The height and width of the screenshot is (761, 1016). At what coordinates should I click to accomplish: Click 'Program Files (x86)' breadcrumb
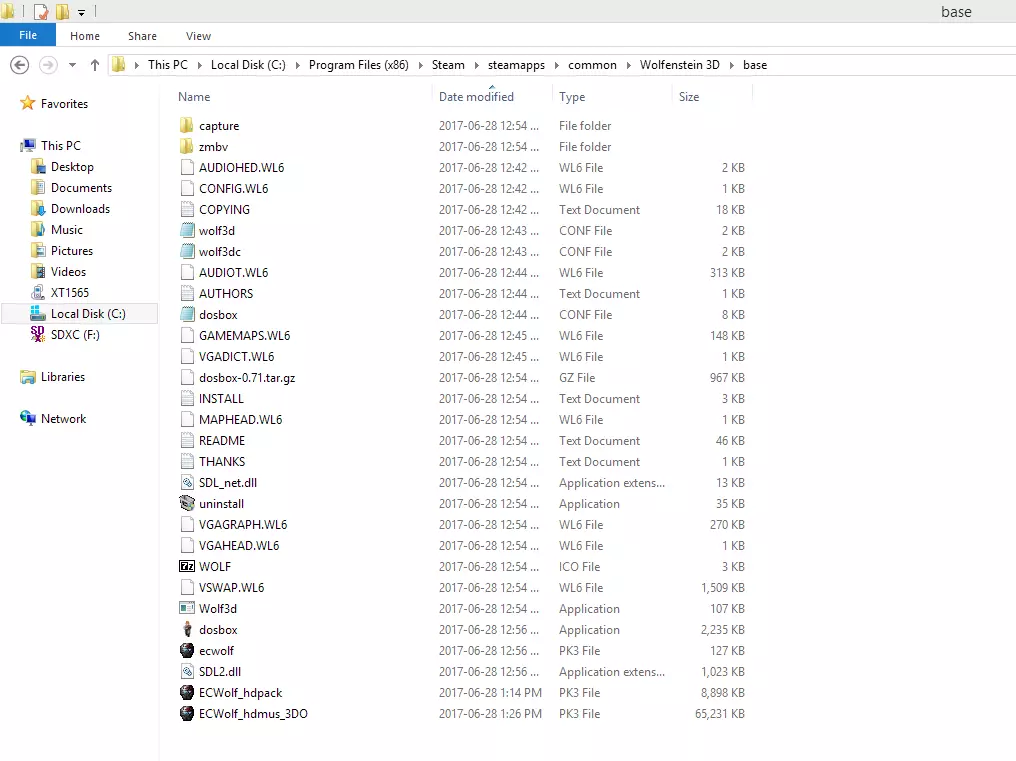pos(358,65)
